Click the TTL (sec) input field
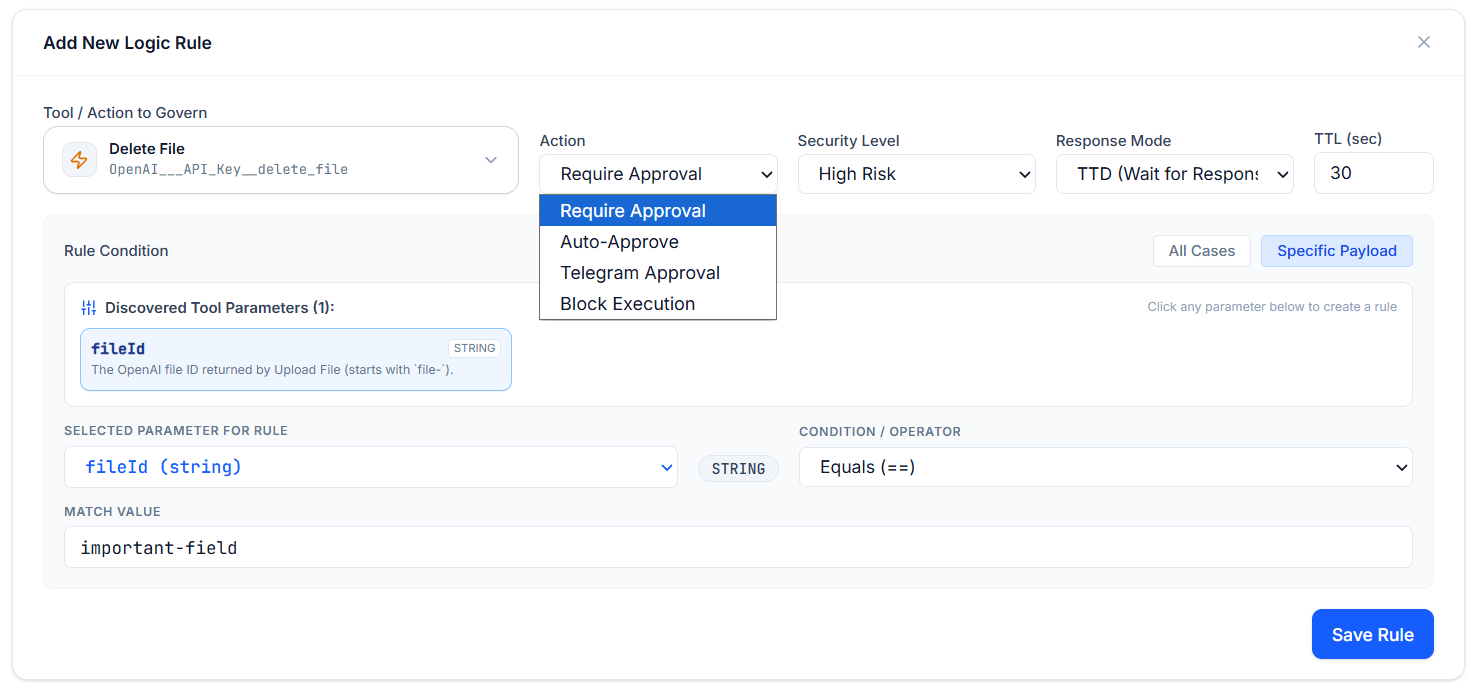Viewport: 1476px width, 695px height. 1373,173
